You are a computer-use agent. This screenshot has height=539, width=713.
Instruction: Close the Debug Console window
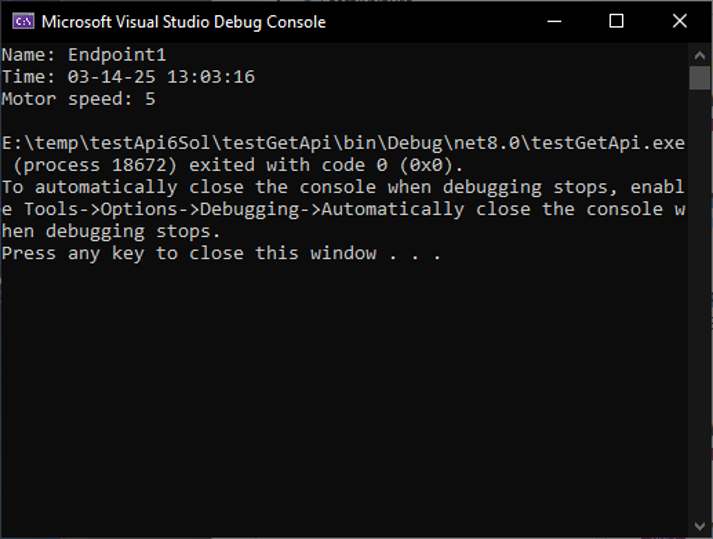point(680,21)
